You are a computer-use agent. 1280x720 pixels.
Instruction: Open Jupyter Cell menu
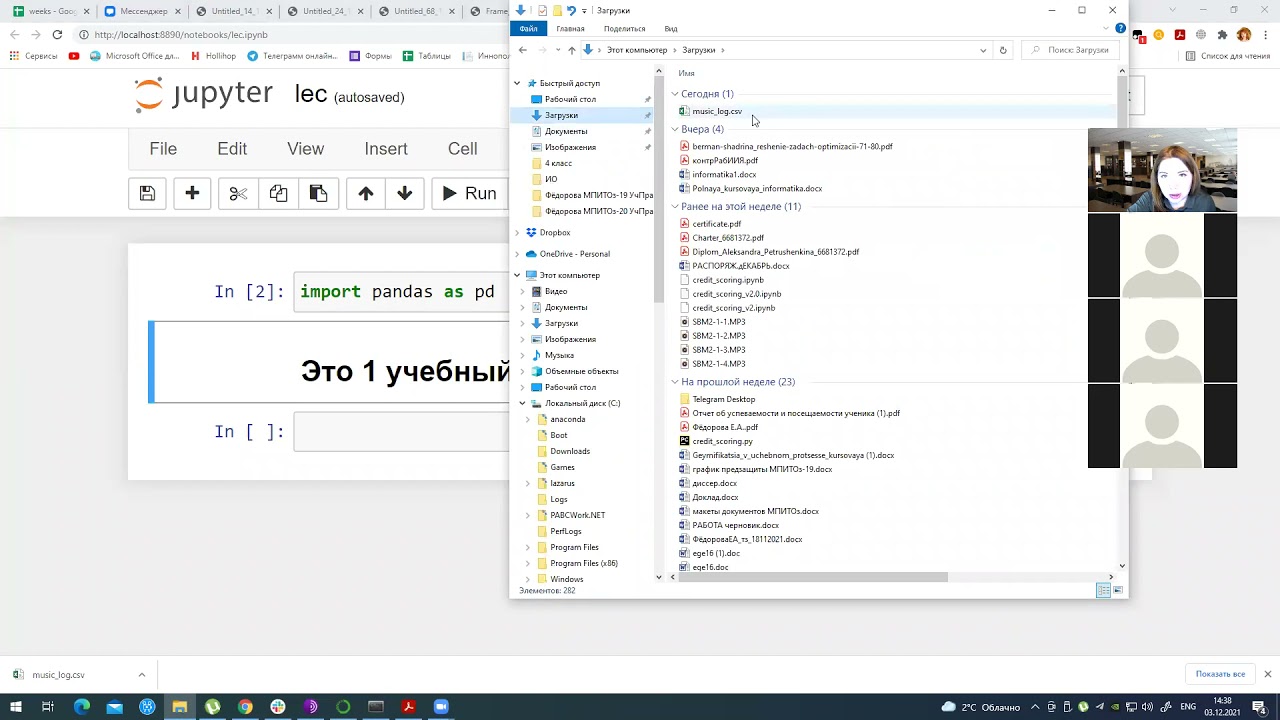pos(462,148)
